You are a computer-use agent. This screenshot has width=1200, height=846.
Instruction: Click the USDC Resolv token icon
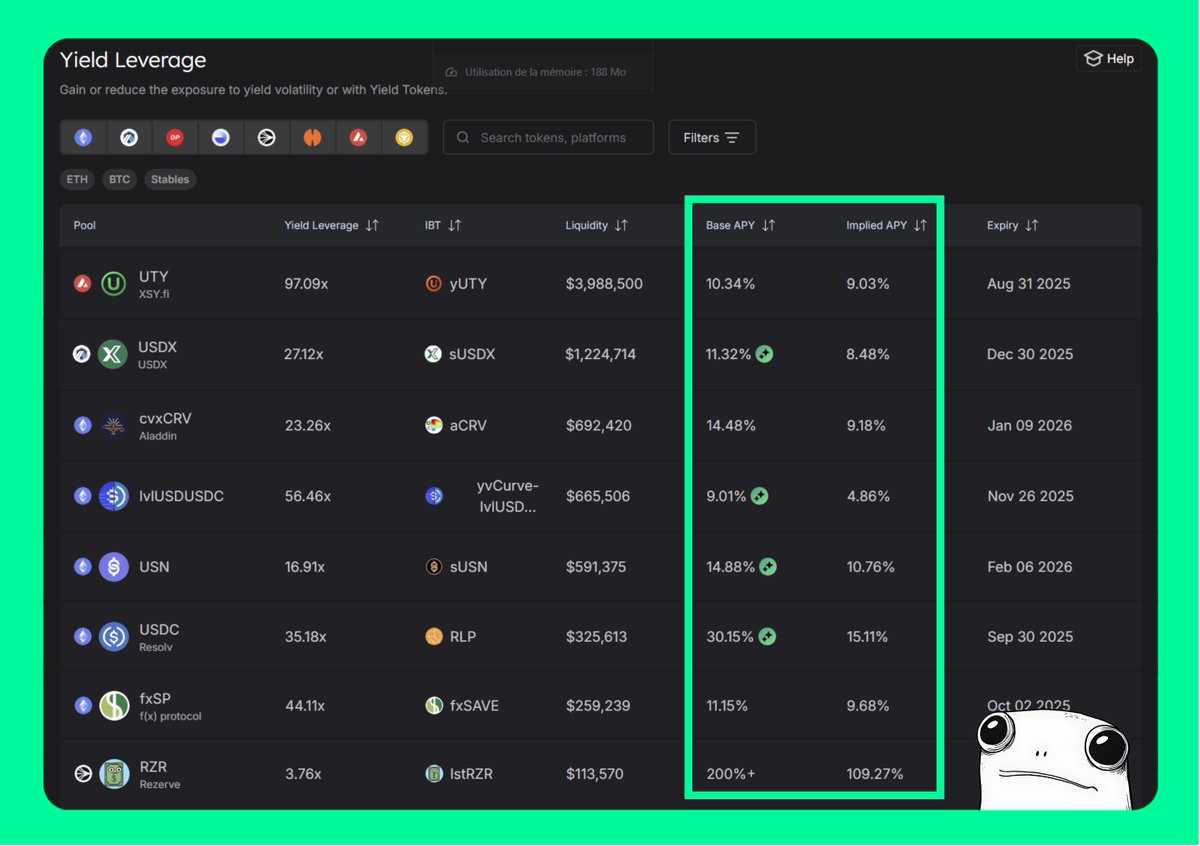coord(113,636)
